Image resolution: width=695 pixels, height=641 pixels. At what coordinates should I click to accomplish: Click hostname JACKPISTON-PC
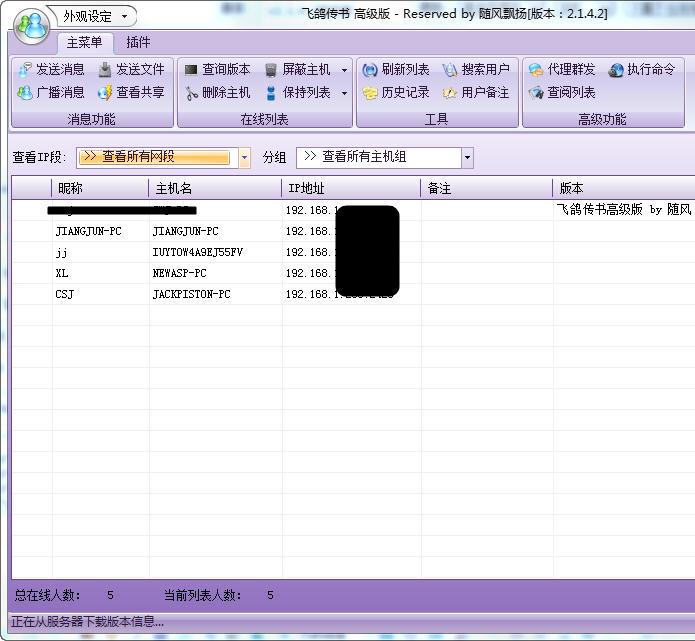pyautogui.click(x=191, y=294)
